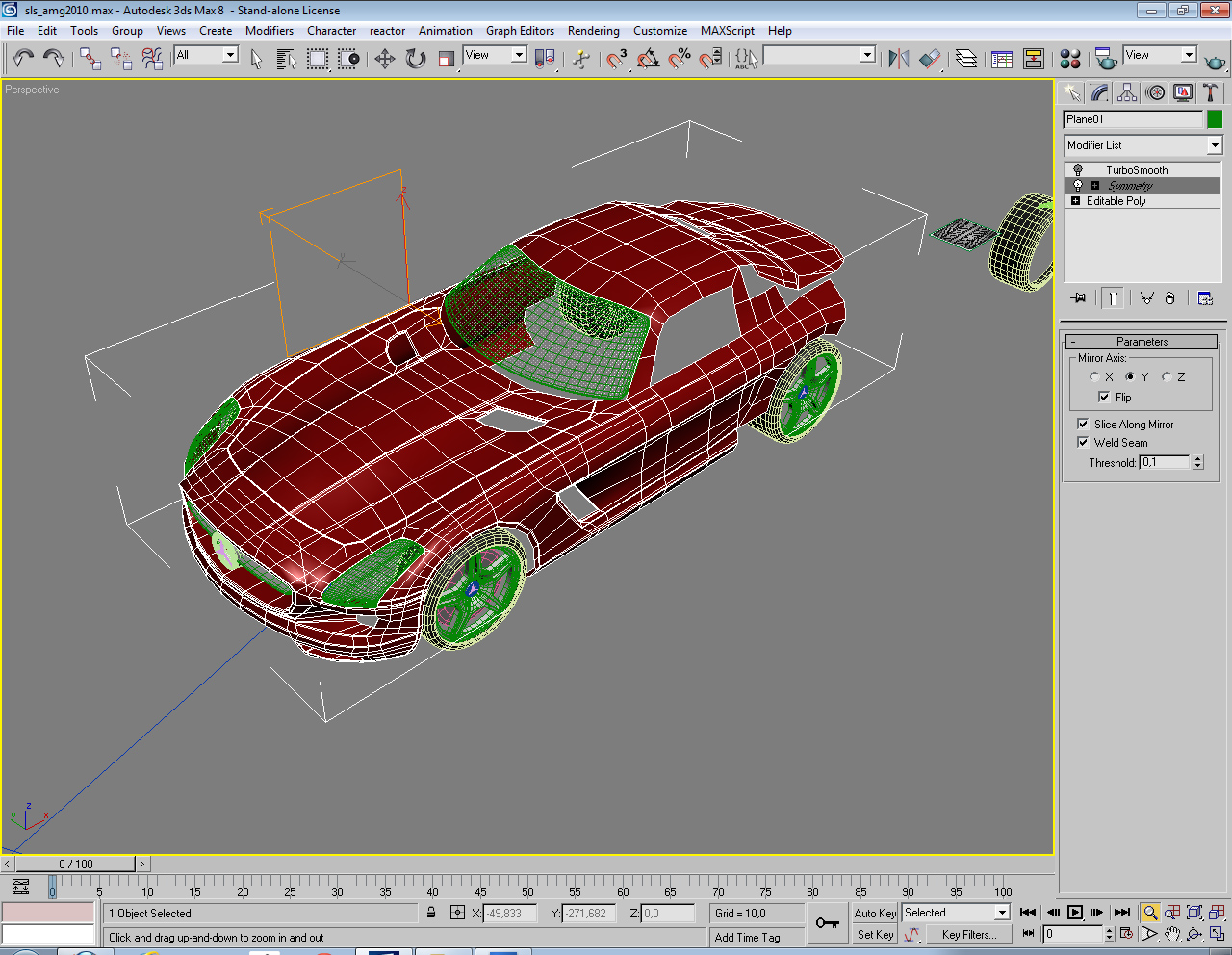Viewport: 1232px width, 955px height.
Task: Open the Modifier List dropdown
Action: (x=1214, y=145)
